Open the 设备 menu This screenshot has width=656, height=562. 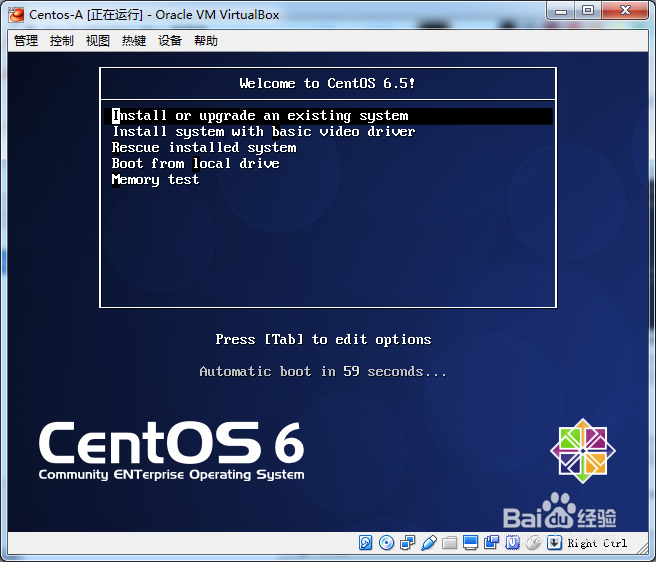click(x=170, y=41)
